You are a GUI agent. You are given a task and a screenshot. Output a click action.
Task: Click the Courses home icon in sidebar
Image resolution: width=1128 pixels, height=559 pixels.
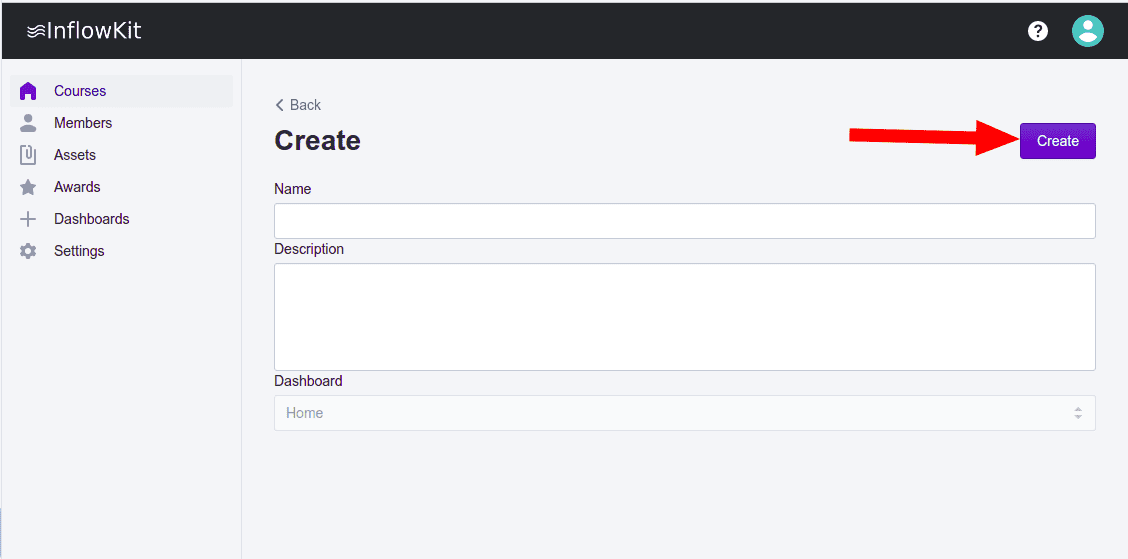point(28,91)
